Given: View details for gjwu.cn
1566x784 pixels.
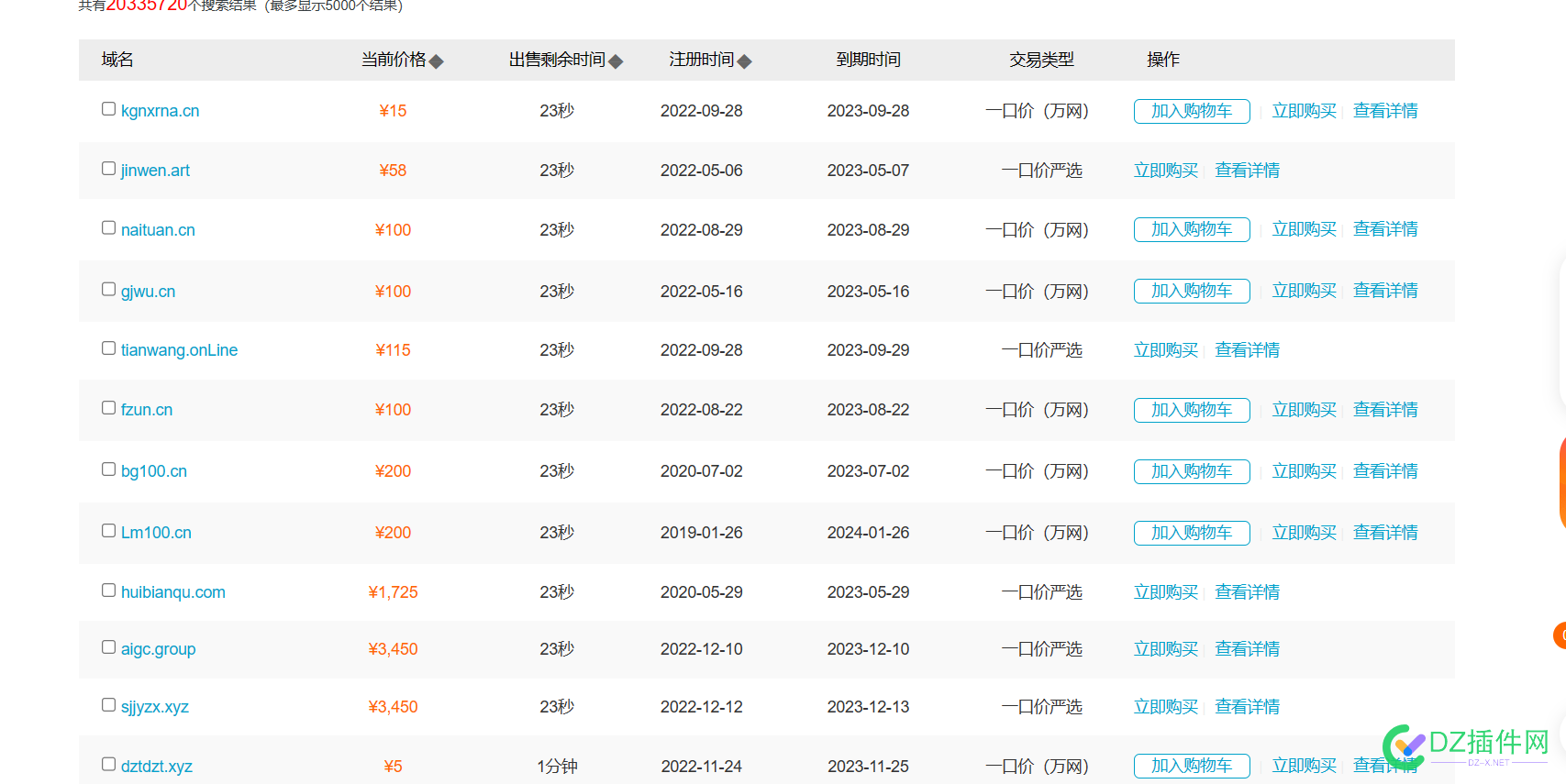Looking at the screenshot, I should click(x=1385, y=291).
